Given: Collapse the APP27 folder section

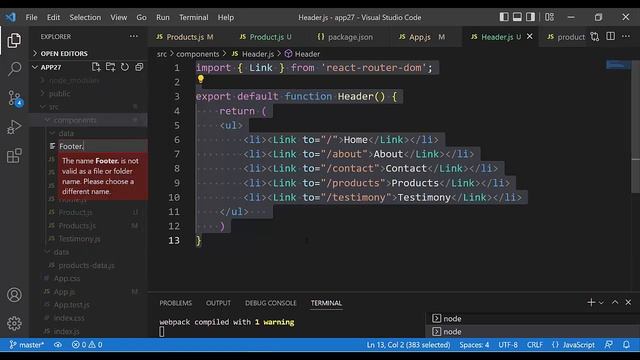Looking at the screenshot, I should tap(51, 67).
